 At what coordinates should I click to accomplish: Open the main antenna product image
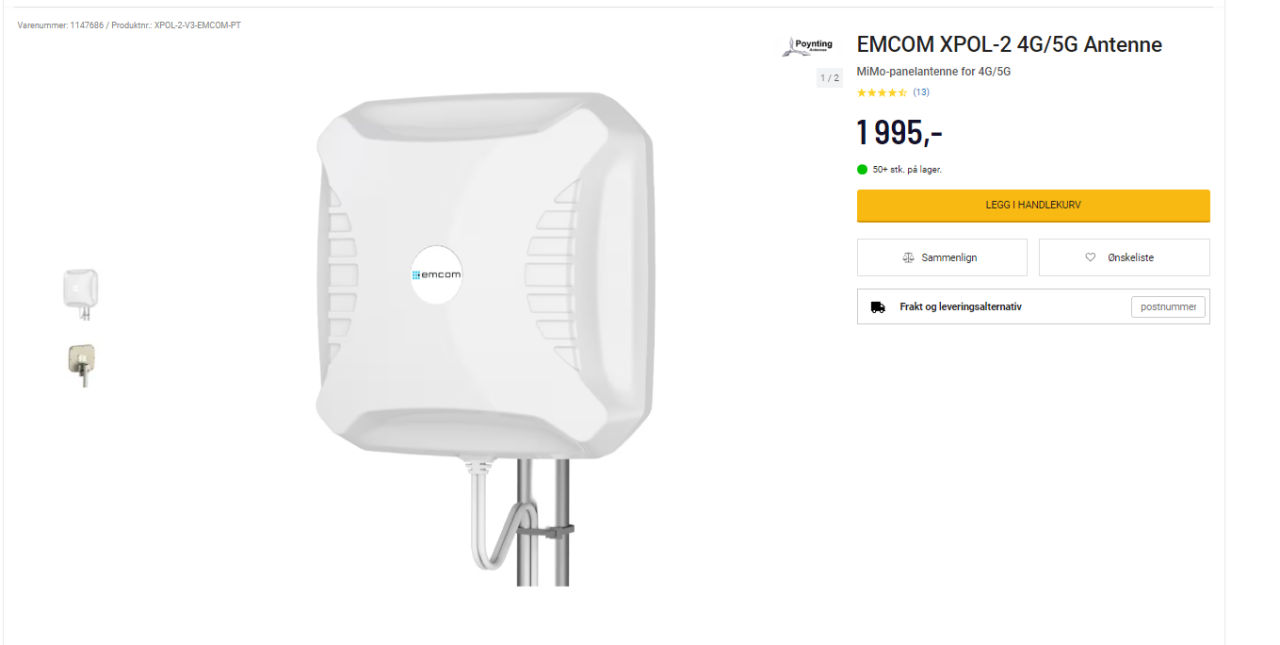[485, 300]
